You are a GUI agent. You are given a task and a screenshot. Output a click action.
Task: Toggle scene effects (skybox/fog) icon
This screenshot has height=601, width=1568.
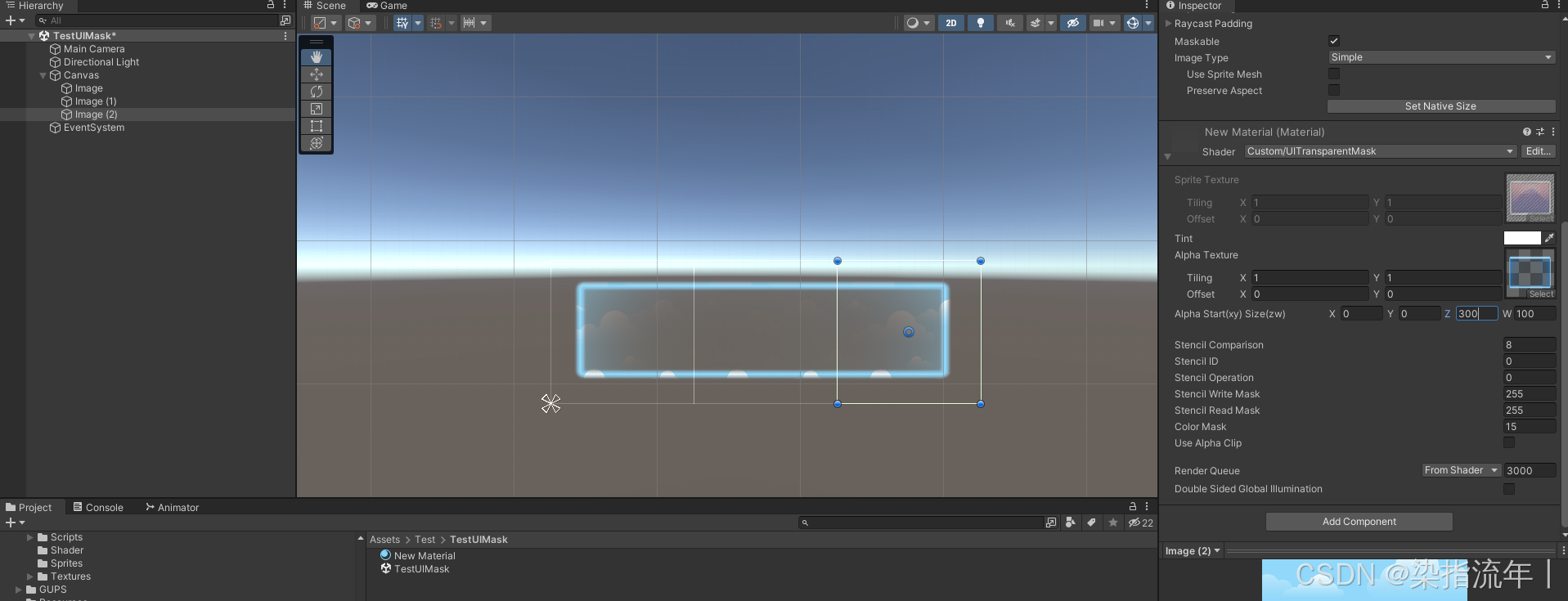click(1036, 23)
